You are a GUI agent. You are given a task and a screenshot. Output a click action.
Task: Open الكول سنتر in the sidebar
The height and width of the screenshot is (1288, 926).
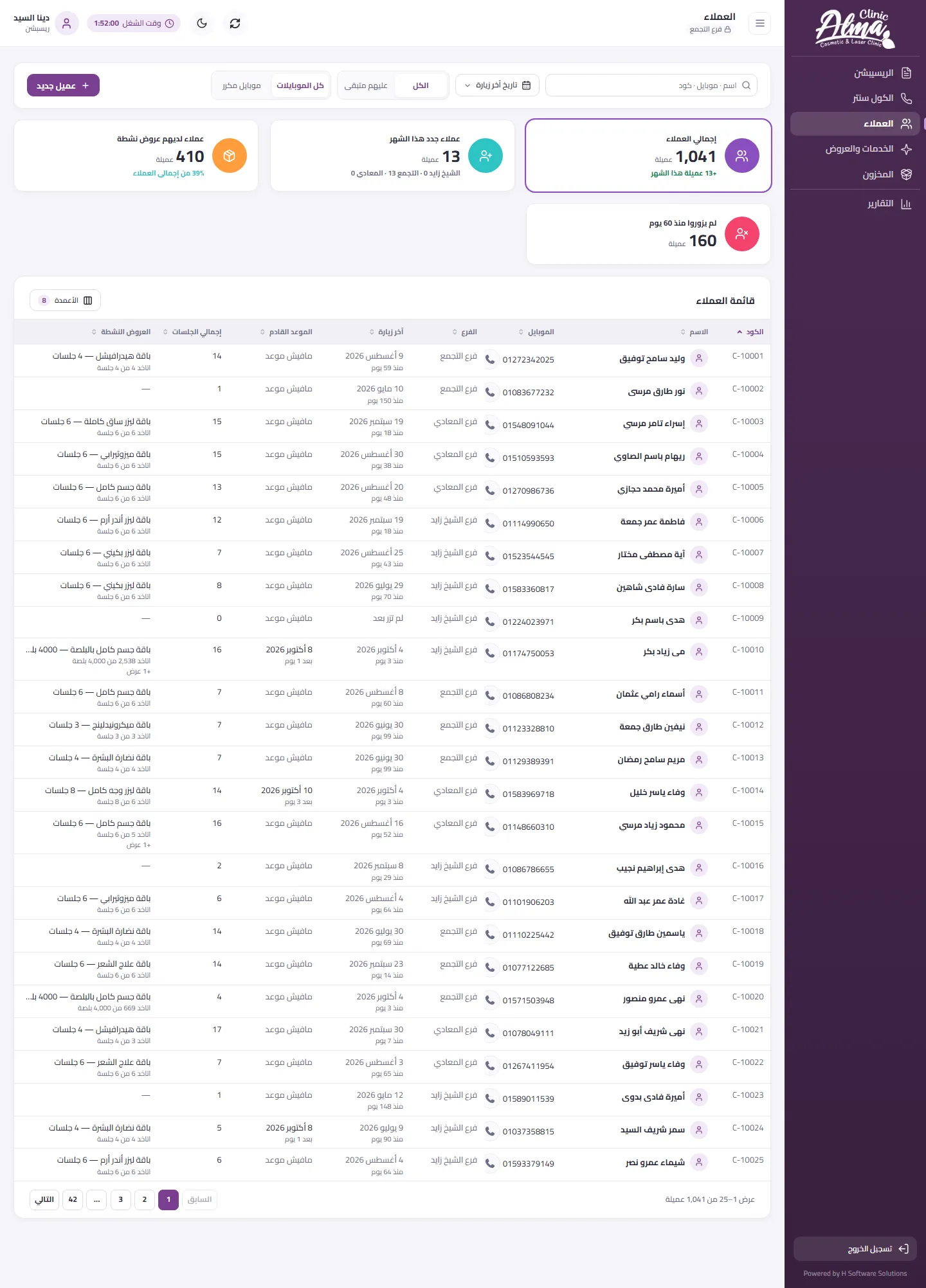[855, 98]
